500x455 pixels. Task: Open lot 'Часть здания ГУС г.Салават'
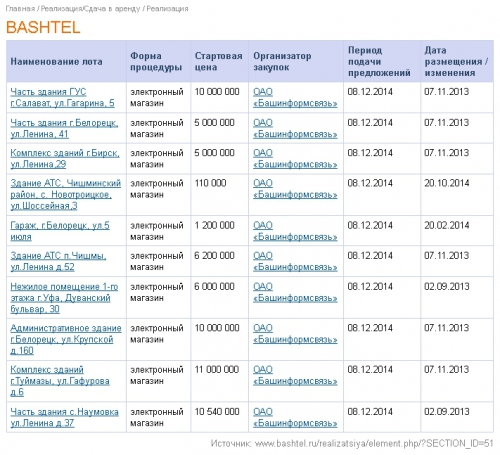pos(62,97)
